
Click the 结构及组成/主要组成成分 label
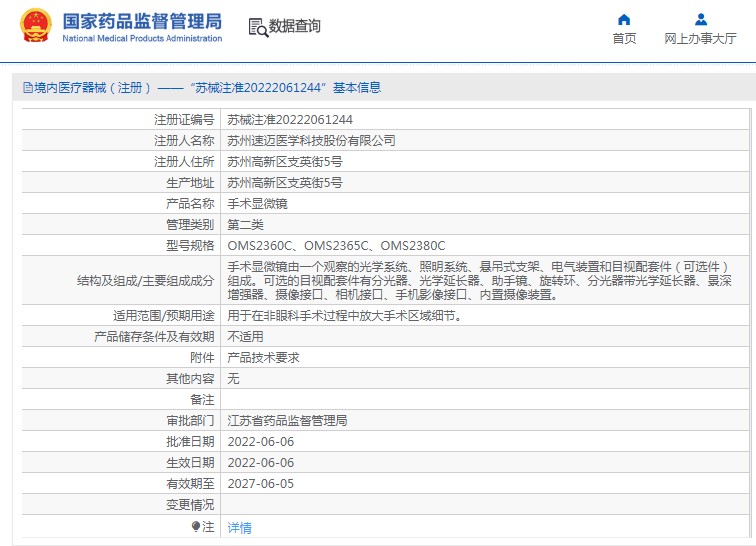point(146,281)
